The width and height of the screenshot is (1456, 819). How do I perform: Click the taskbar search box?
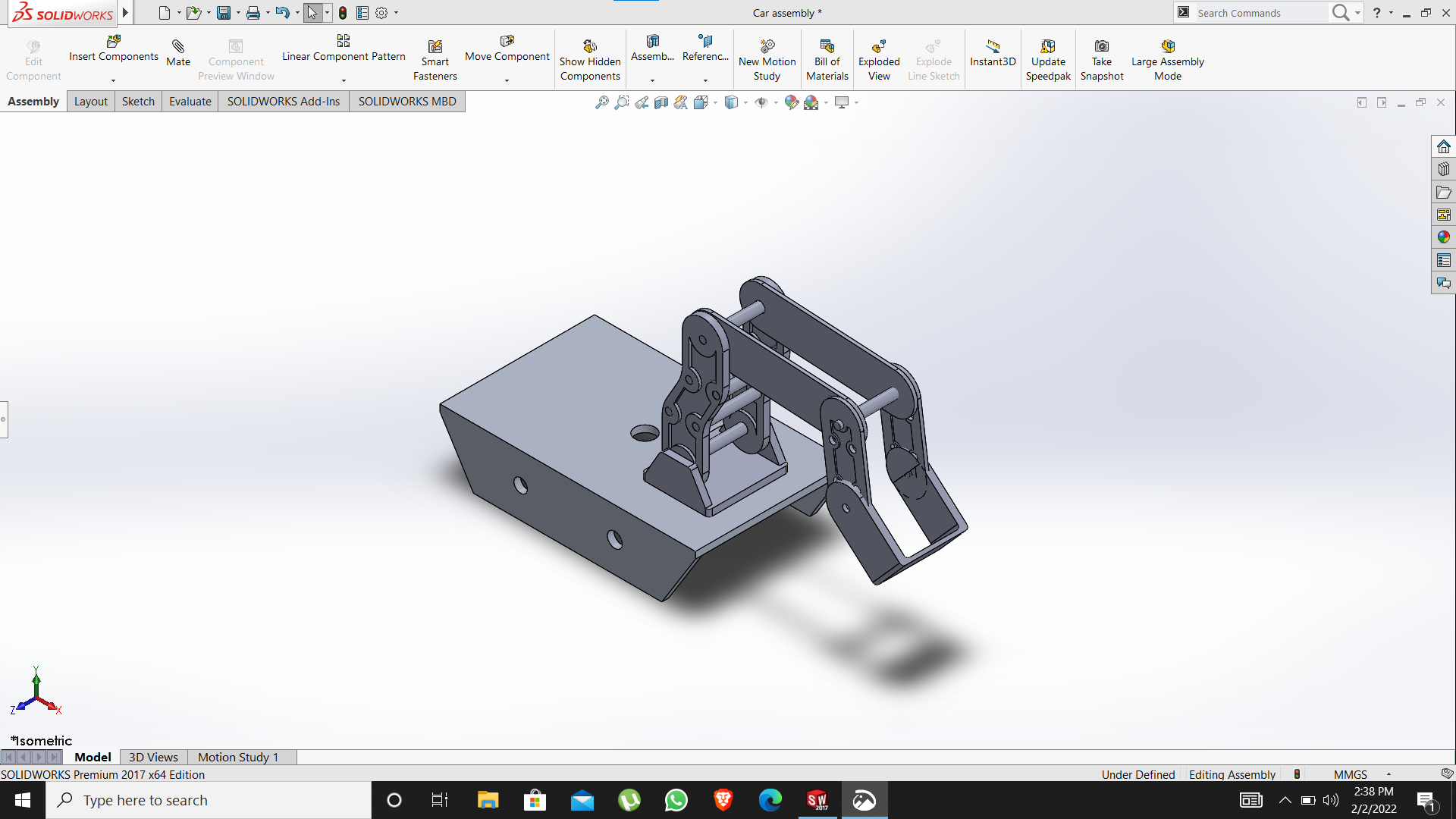(209, 800)
